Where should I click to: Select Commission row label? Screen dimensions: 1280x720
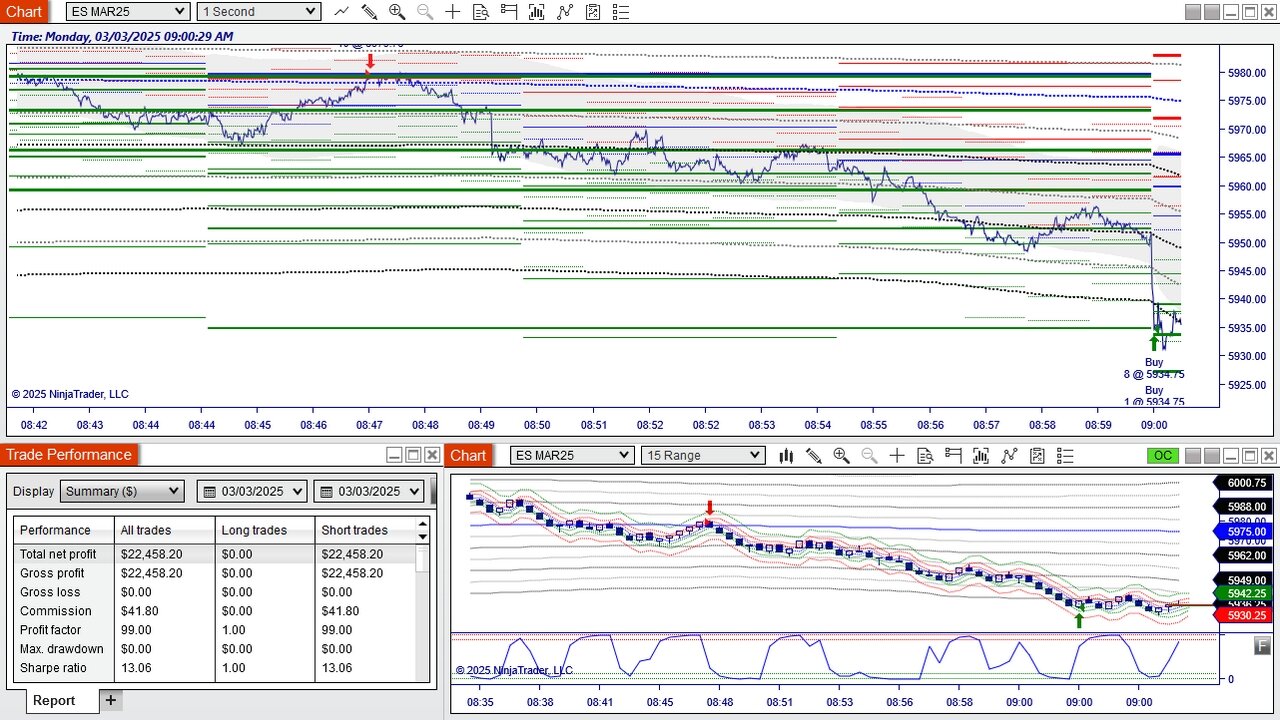click(x=56, y=611)
